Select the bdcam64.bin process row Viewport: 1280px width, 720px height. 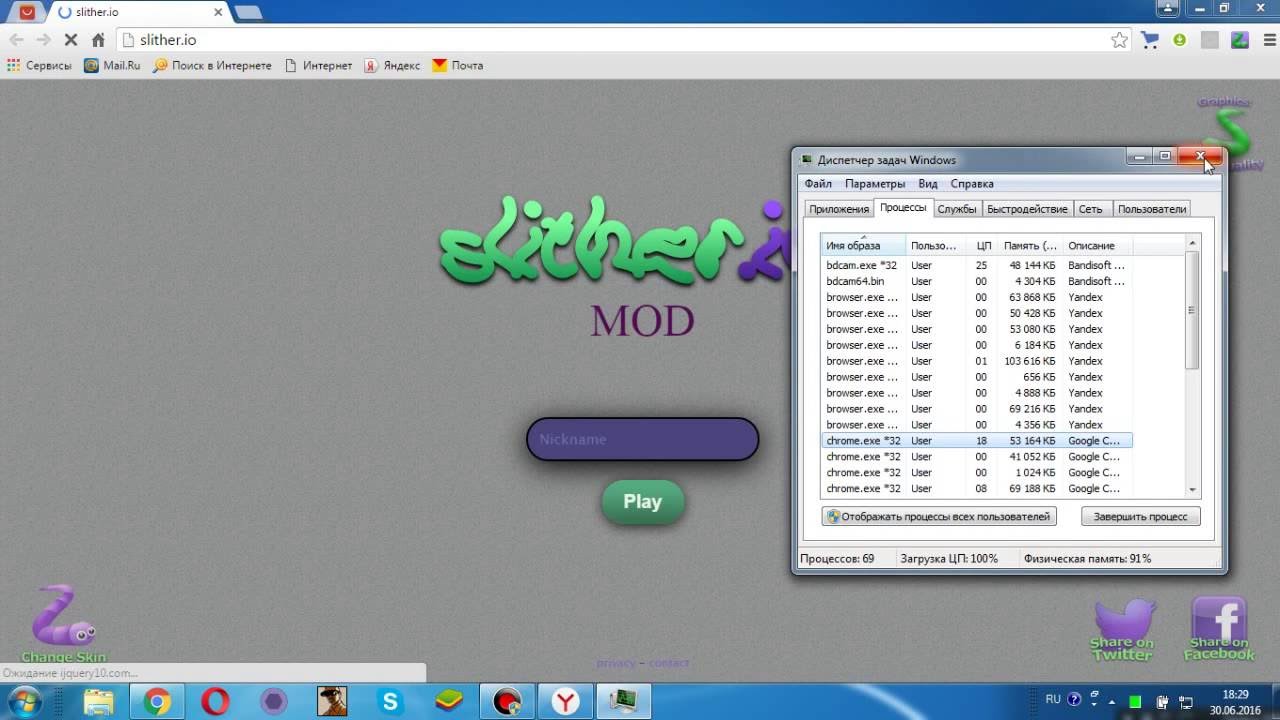(x=977, y=281)
